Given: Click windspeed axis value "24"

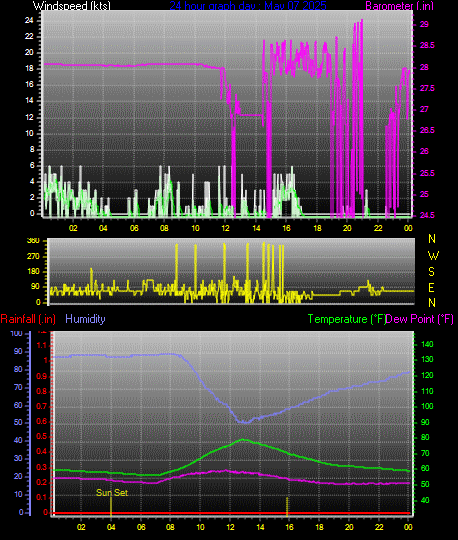Looking at the screenshot, I should pos(29,20).
